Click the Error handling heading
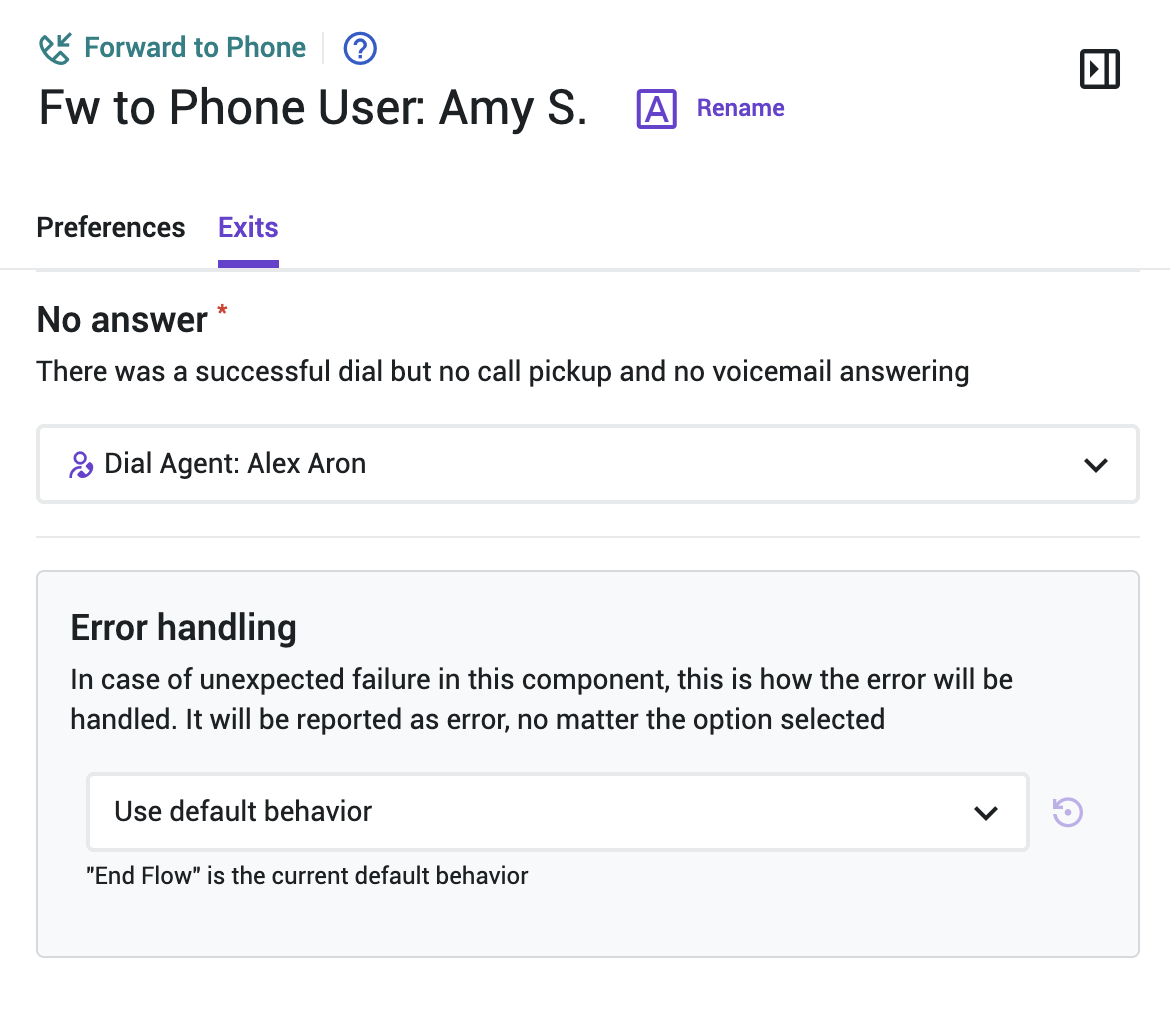The width and height of the screenshot is (1170, 1024). tap(184, 628)
